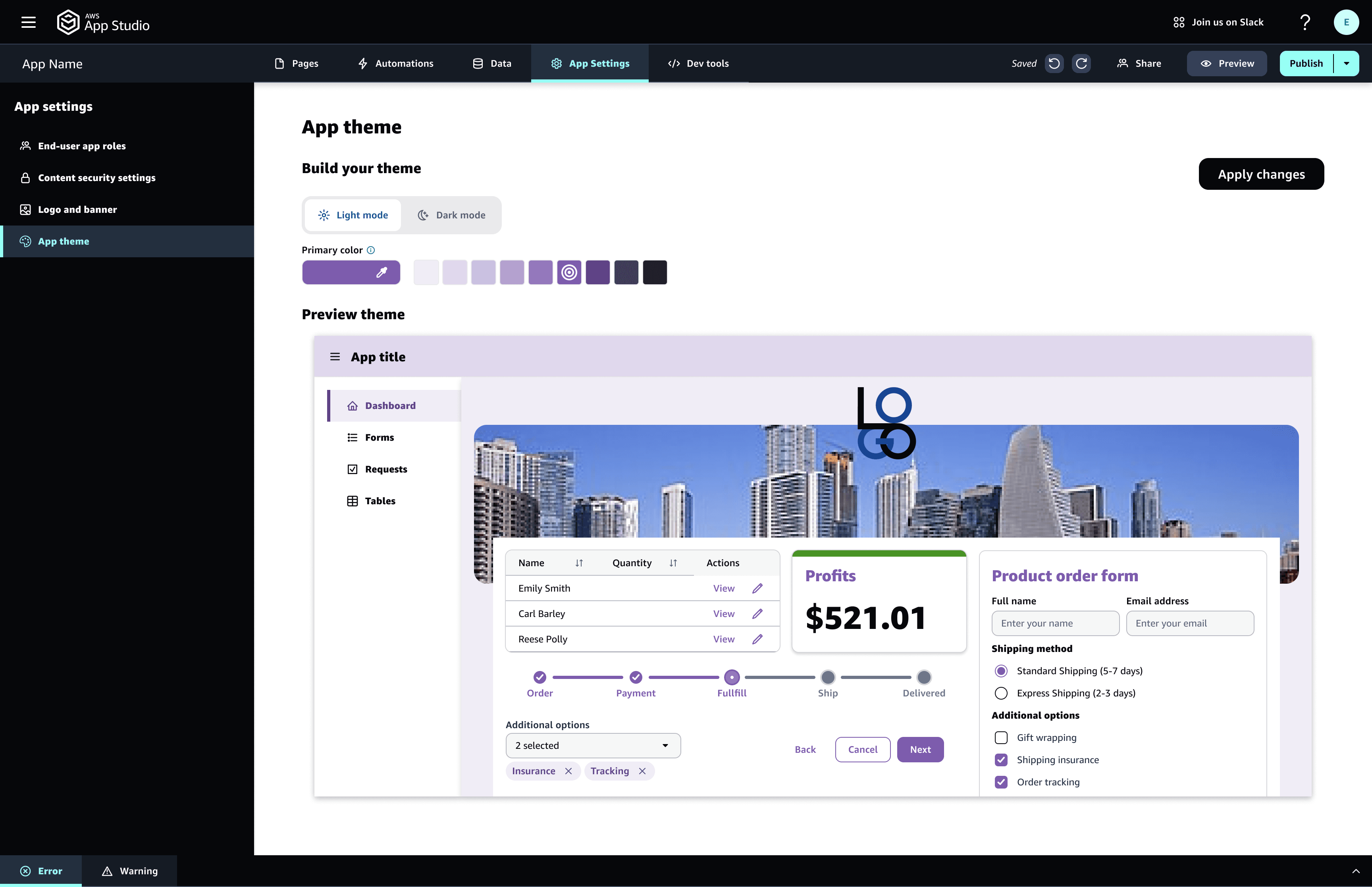Click the undo arrow icon
The width and height of the screenshot is (1372, 887).
tap(1054, 64)
